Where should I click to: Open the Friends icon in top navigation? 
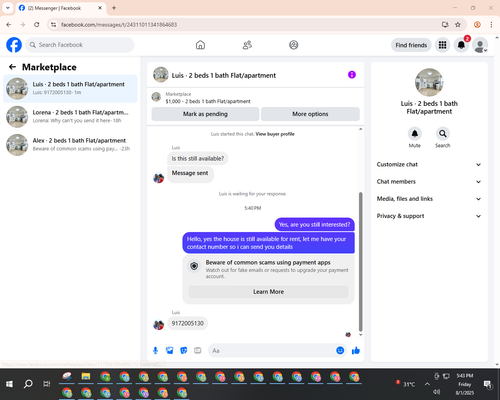(x=247, y=45)
